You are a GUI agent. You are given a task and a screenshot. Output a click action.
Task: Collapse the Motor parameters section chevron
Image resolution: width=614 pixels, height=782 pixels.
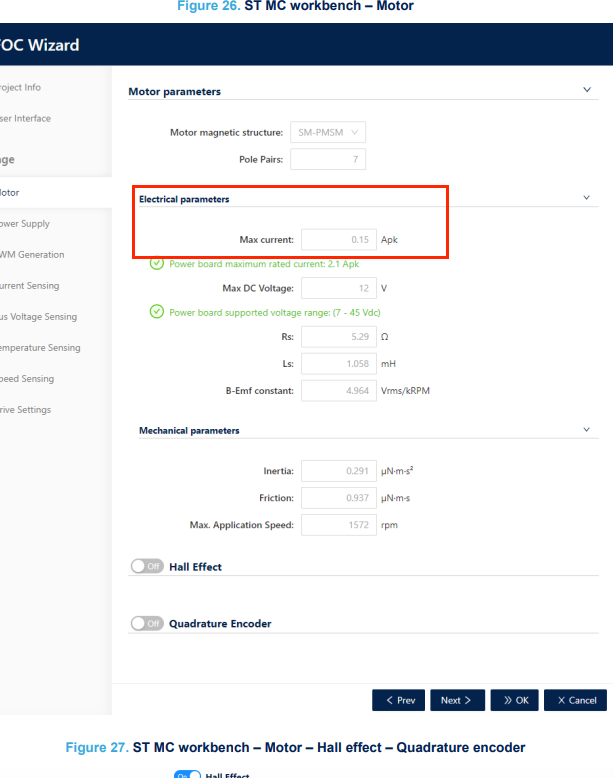pyautogui.click(x=587, y=90)
